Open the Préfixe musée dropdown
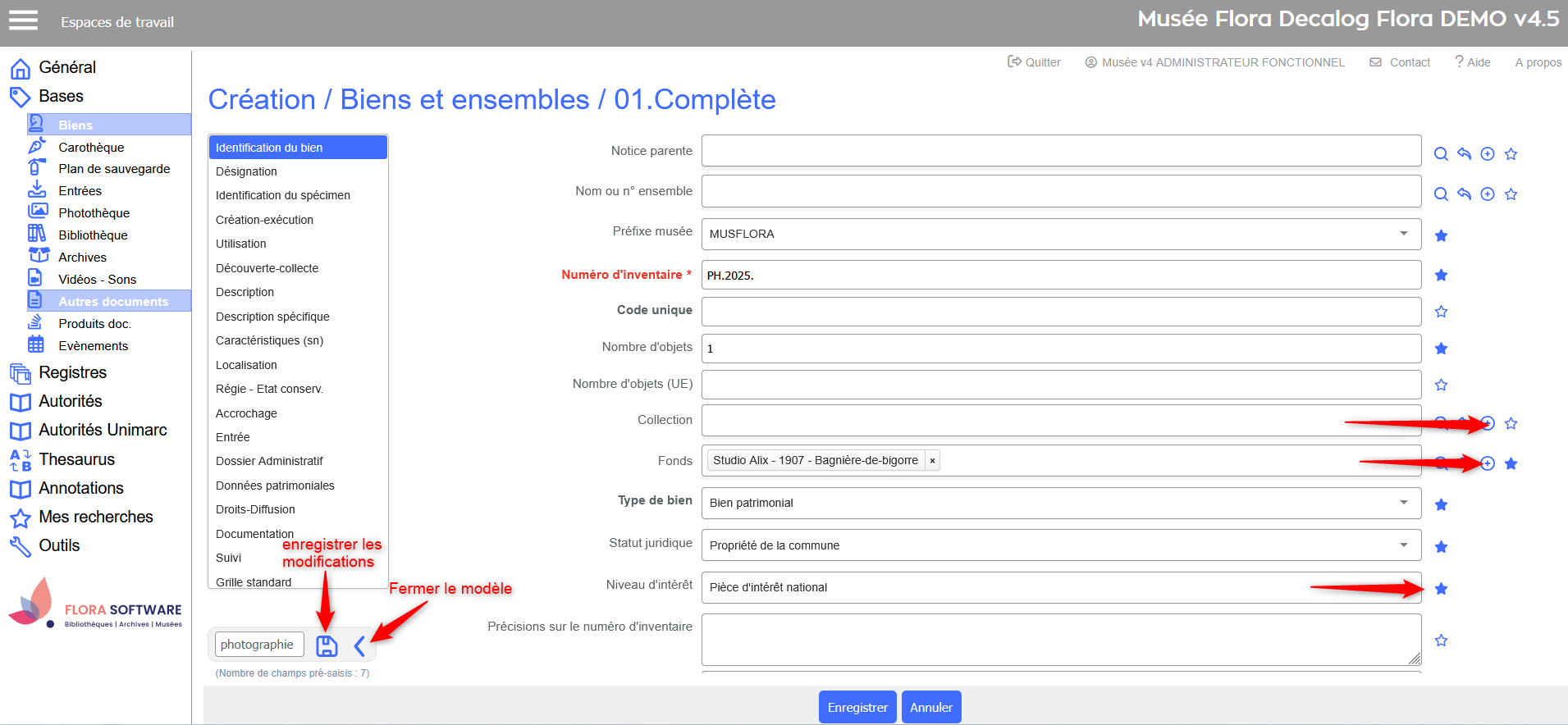The image size is (1568, 725). click(x=1061, y=234)
